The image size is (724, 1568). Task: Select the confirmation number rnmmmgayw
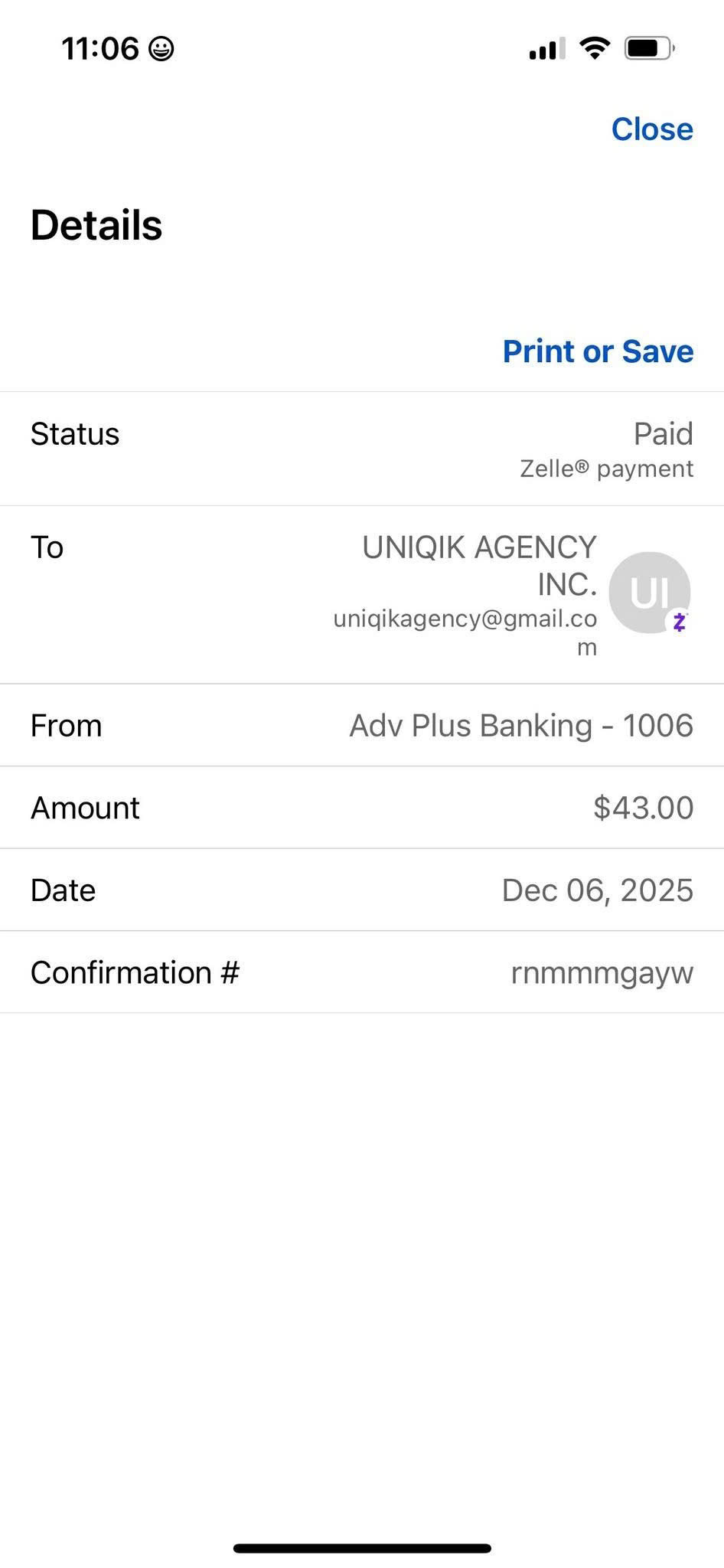602,972
